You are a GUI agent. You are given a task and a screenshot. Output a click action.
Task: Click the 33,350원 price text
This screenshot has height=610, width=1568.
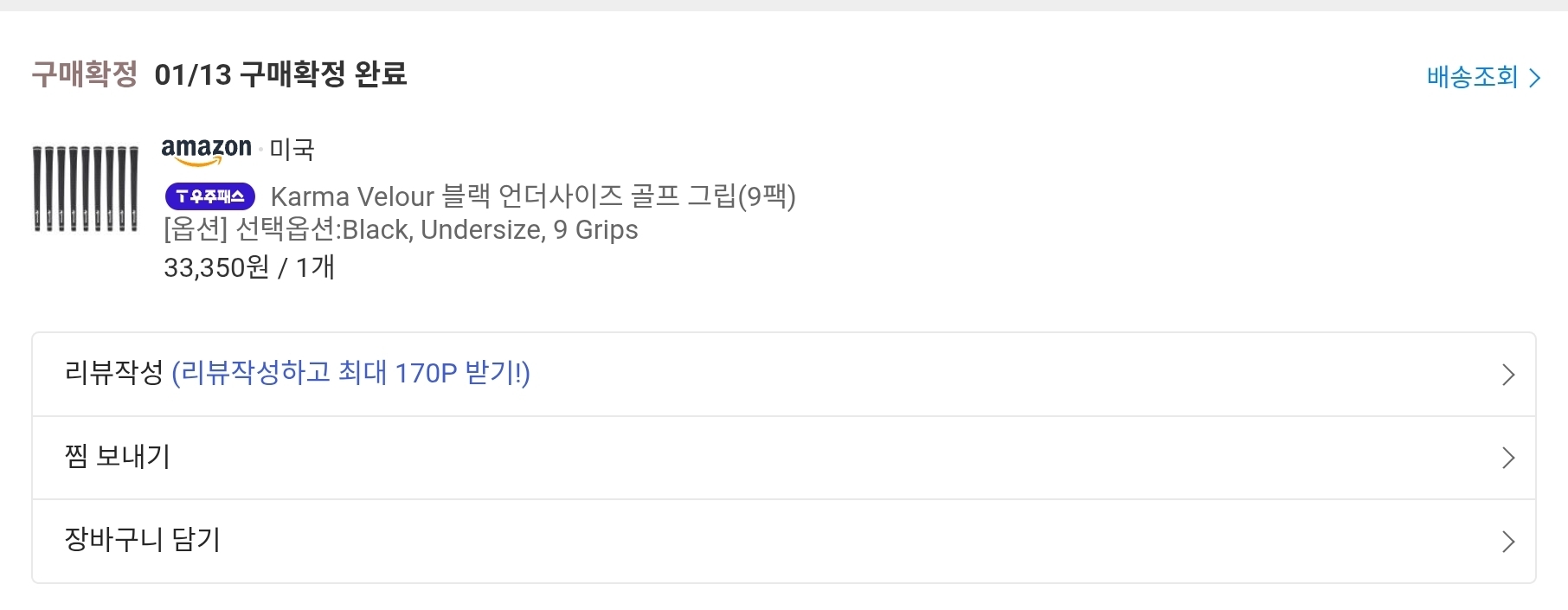216,267
